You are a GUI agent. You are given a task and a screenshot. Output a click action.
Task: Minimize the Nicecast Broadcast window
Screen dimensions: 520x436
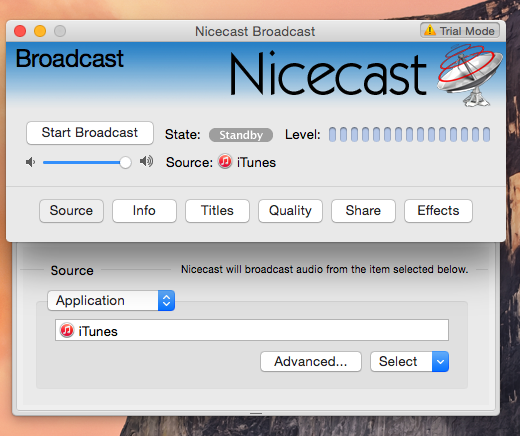[x=40, y=31]
